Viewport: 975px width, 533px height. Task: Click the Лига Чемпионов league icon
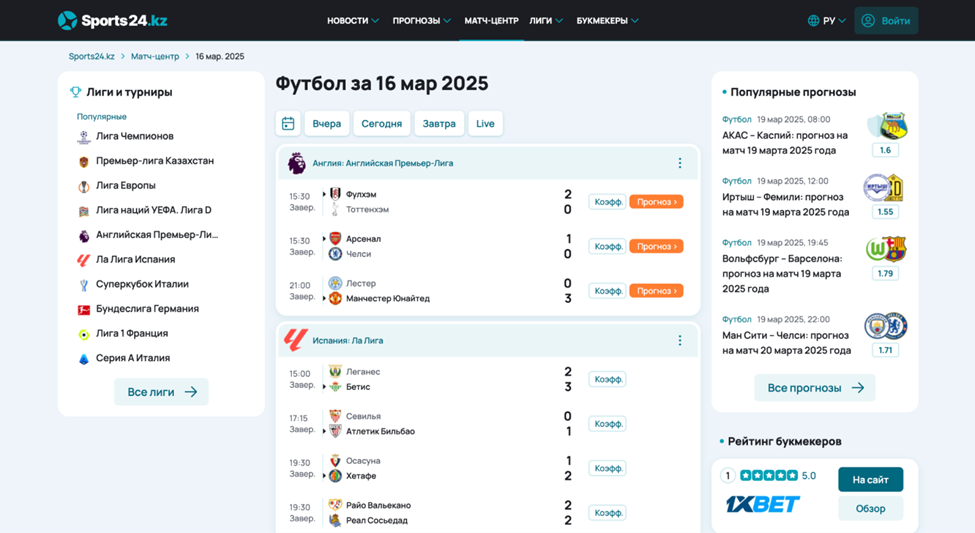coord(83,136)
